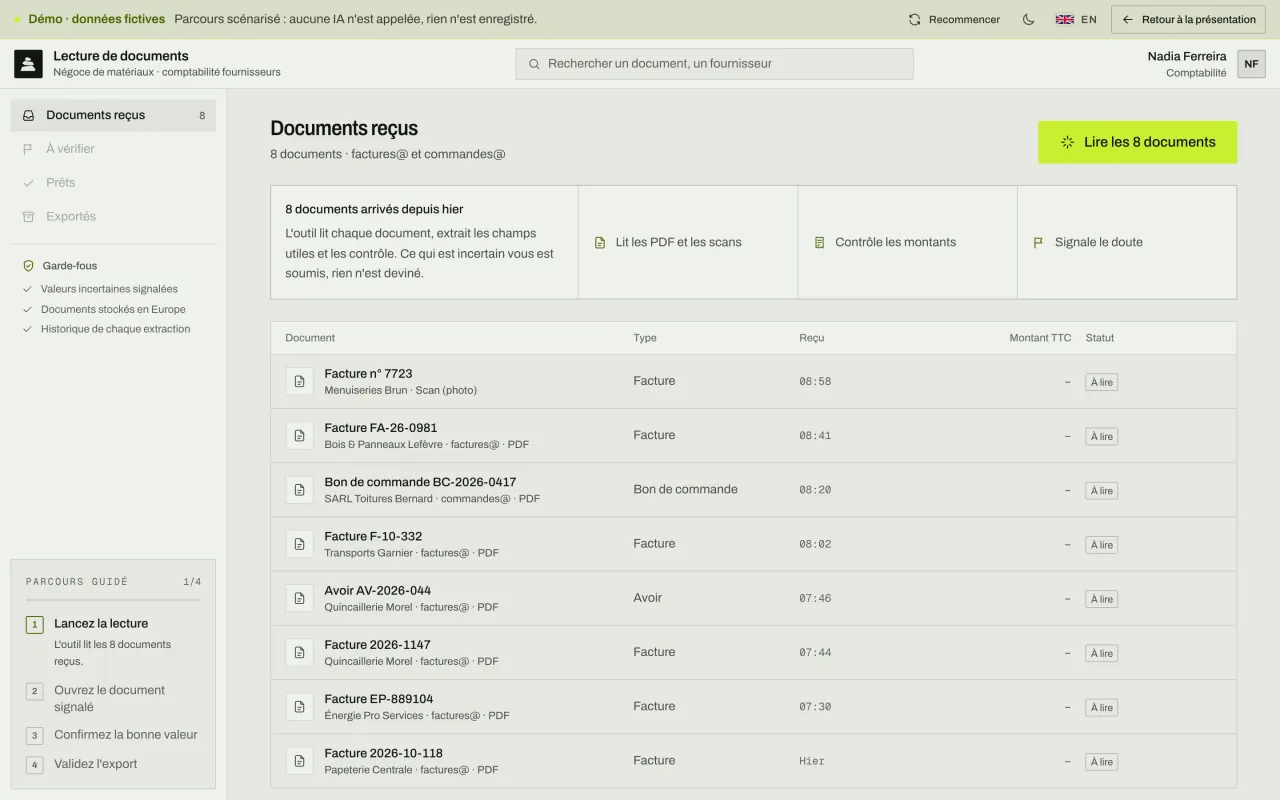
Task: Click document icon for Facture n° 7723
Action: tap(299, 382)
